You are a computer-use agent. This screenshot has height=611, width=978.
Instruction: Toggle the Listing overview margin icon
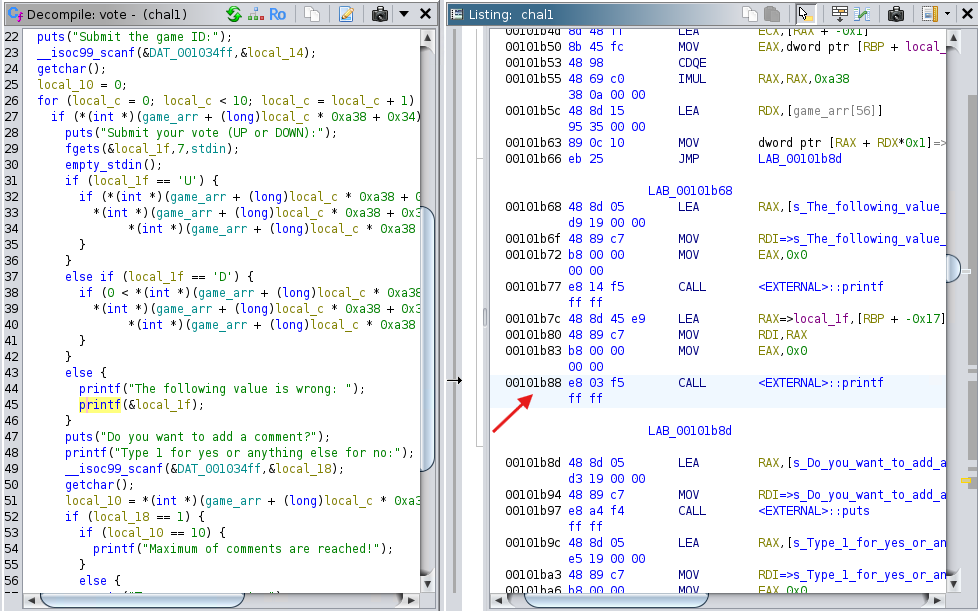[x=930, y=14]
